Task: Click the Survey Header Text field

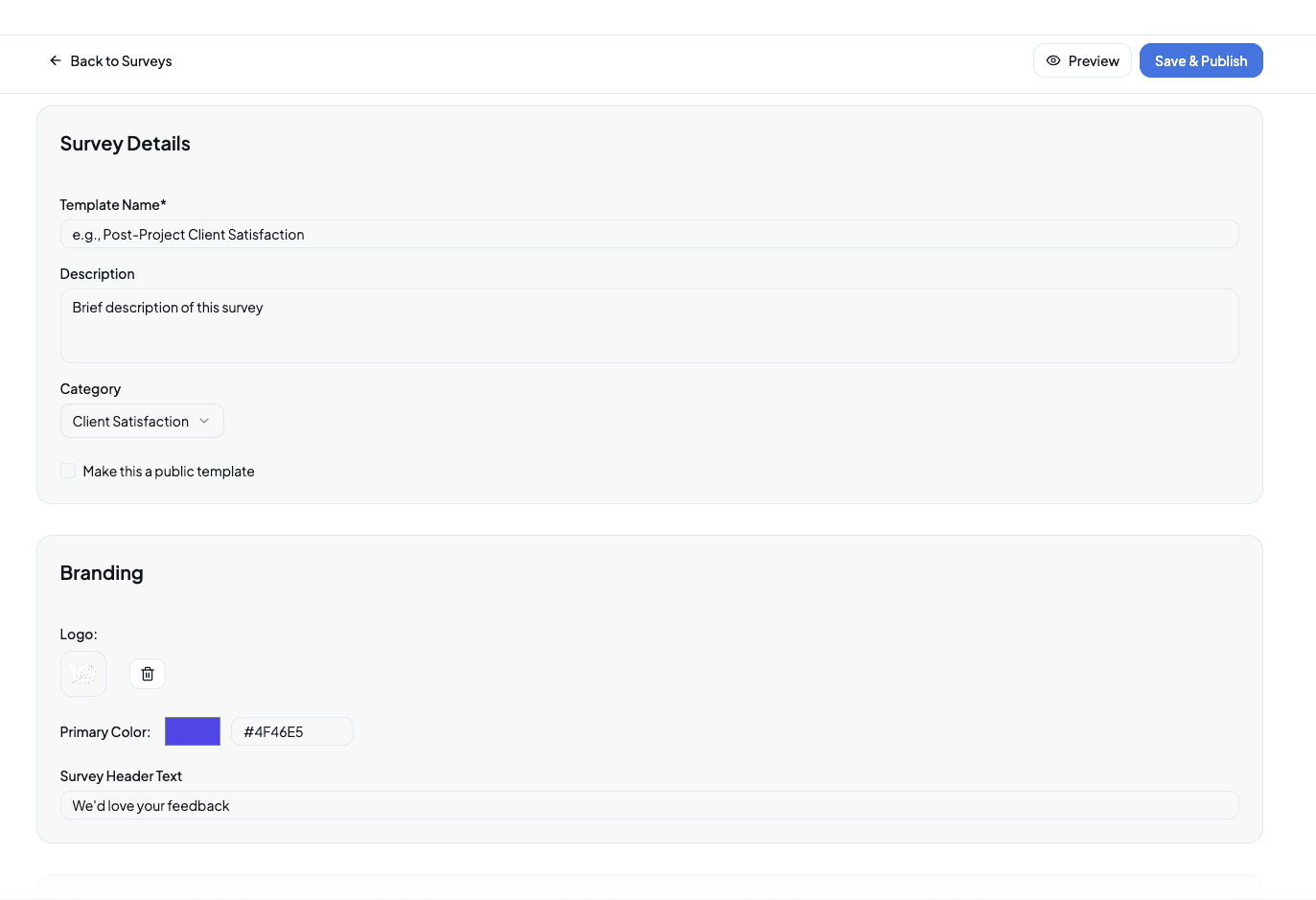Action: (x=650, y=805)
